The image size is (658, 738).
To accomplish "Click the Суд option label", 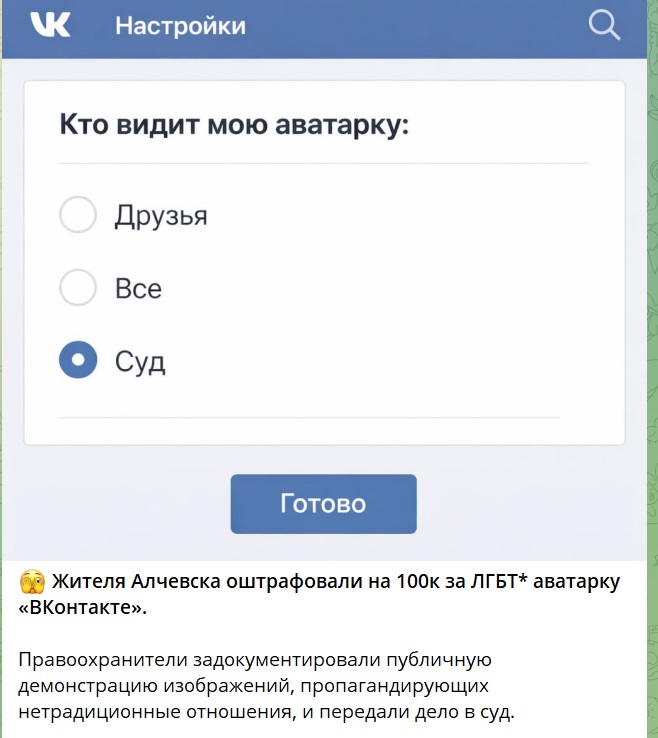I will 140,361.
